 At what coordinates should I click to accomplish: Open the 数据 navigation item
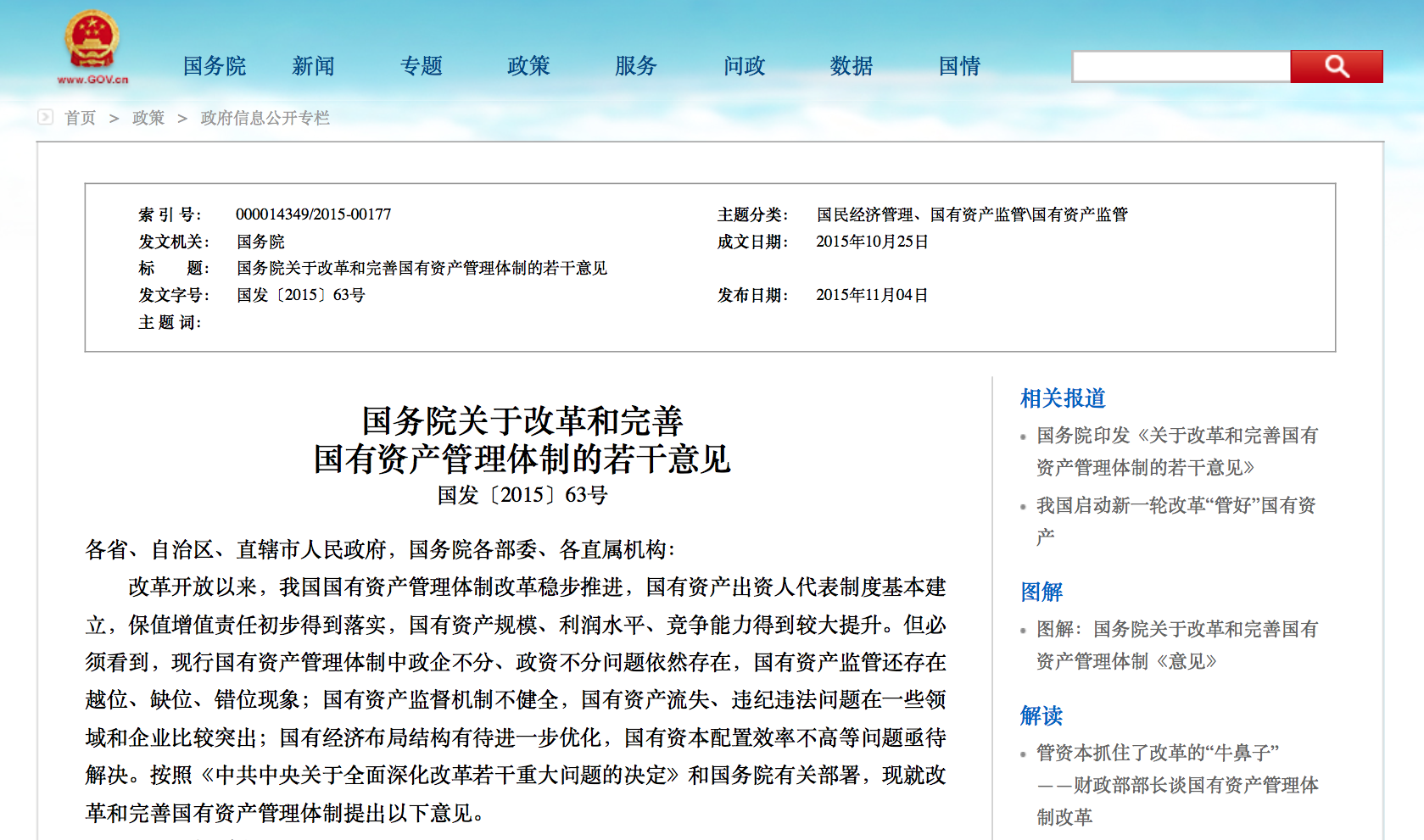tap(852, 66)
